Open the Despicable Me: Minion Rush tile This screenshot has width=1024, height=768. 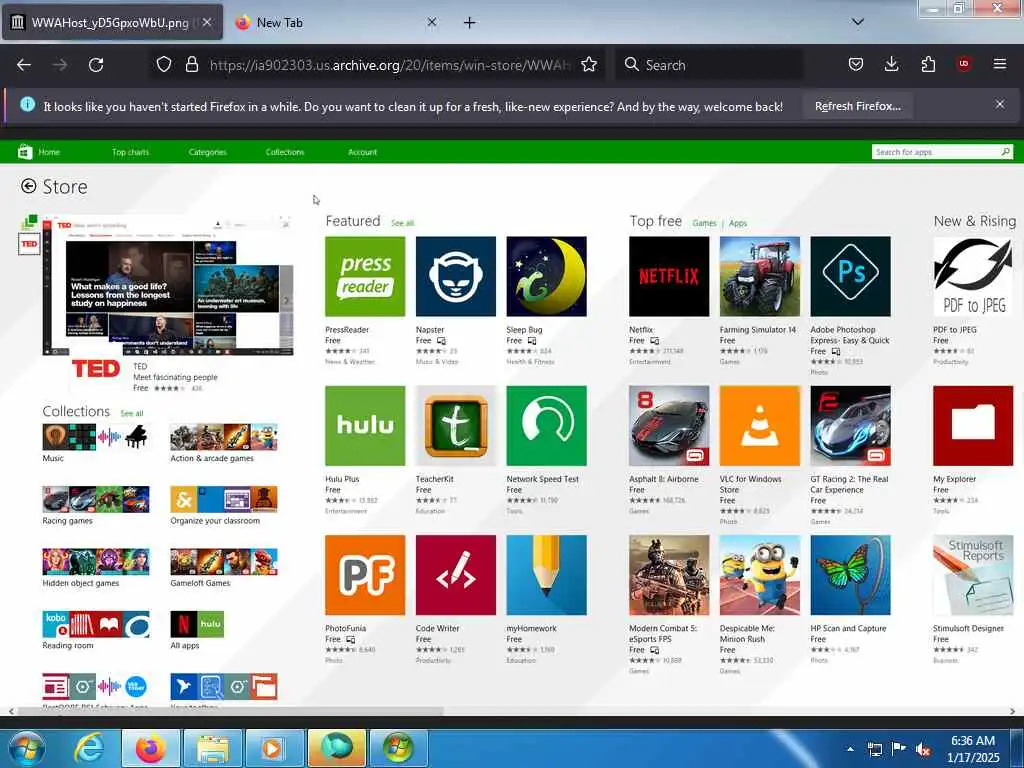[x=760, y=575]
